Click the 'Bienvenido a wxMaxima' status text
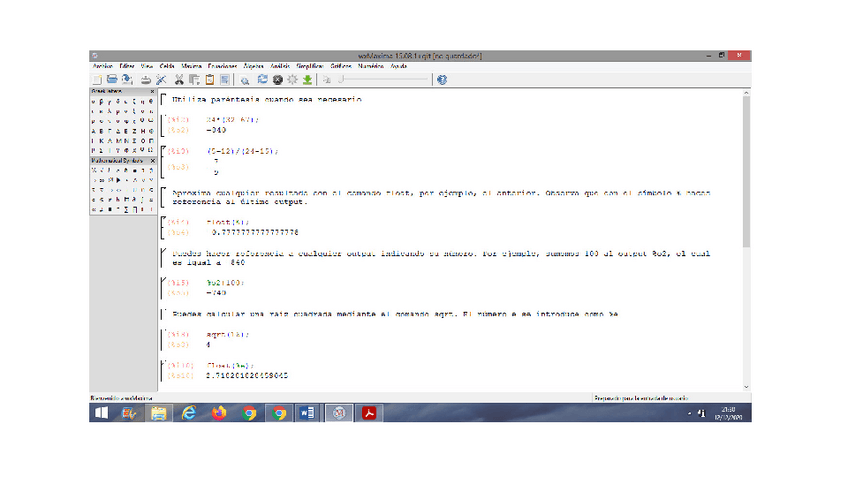Image resolution: width=848 pixels, height=477 pixels. pos(122,398)
